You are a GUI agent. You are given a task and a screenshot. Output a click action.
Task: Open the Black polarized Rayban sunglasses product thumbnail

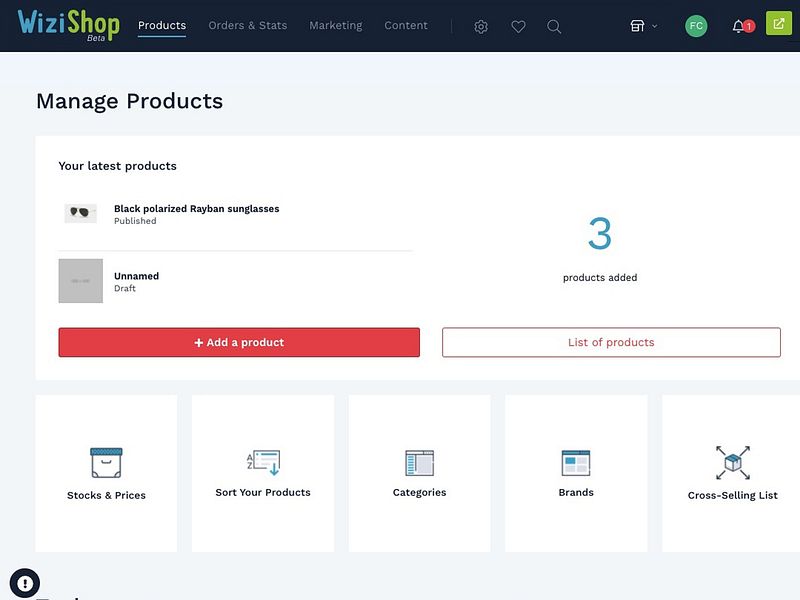(x=80, y=213)
